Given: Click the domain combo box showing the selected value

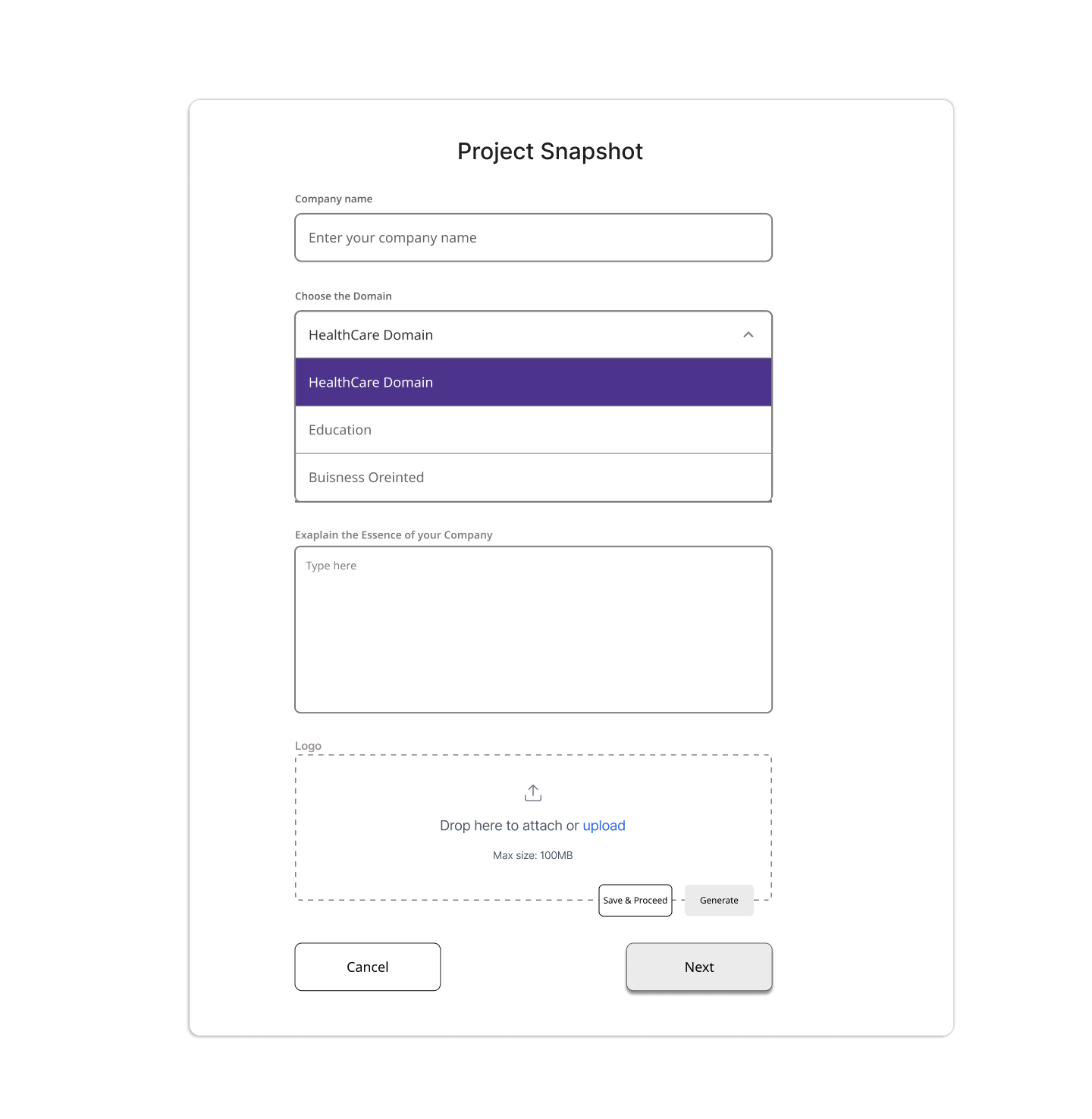Looking at the screenshot, I should pos(516,335).
